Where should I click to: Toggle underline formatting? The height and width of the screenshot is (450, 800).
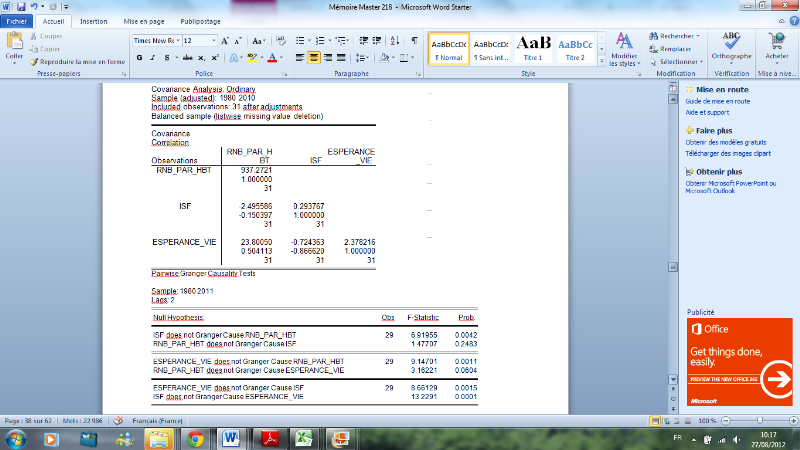165,57
